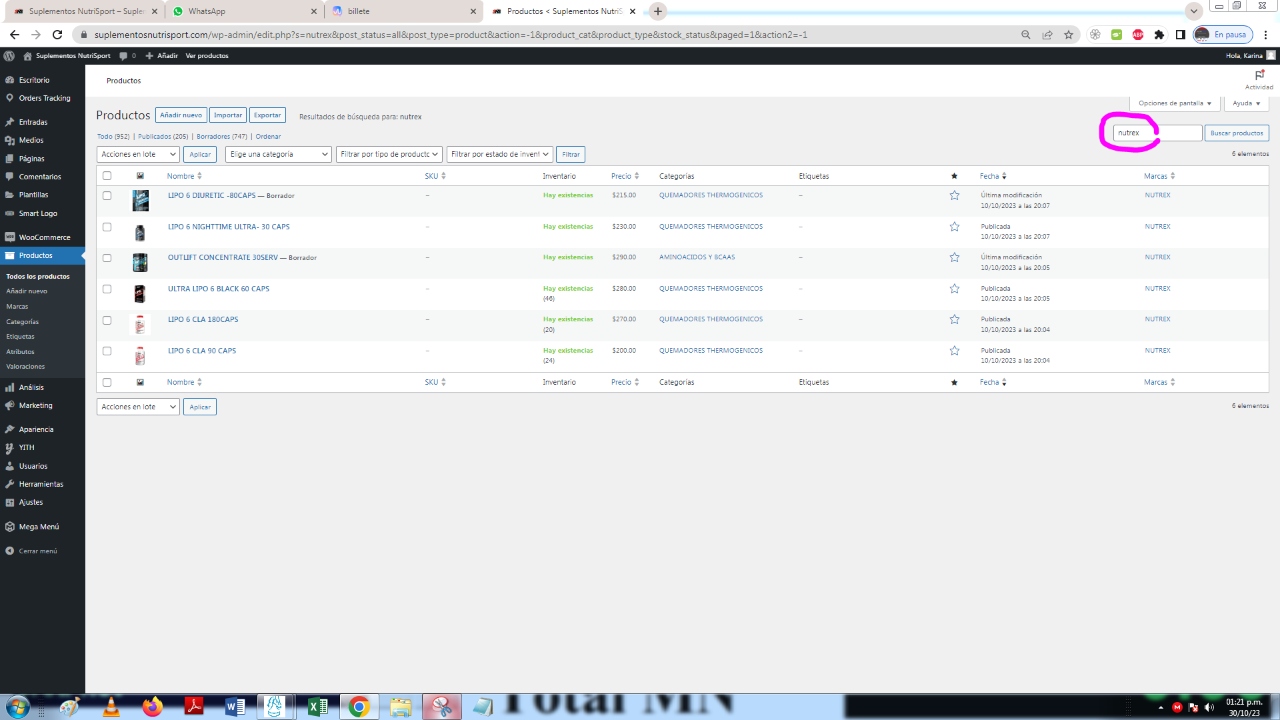This screenshot has height=720, width=1280.
Task: Expand Opciones de pantalla panel
Action: [1175, 103]
